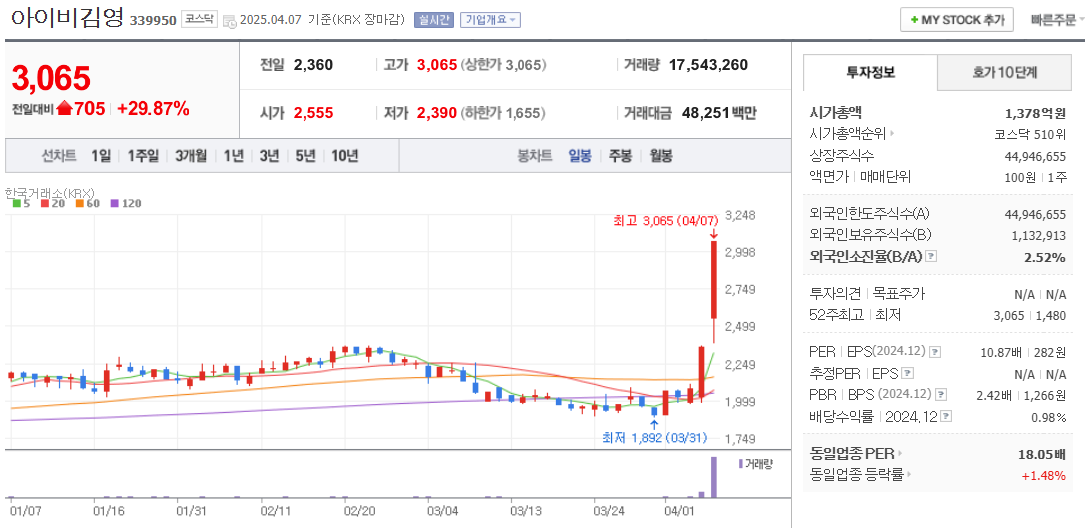Select the 3년 line chart period
The image size is (1089, 528).
[x=269, y=156]
